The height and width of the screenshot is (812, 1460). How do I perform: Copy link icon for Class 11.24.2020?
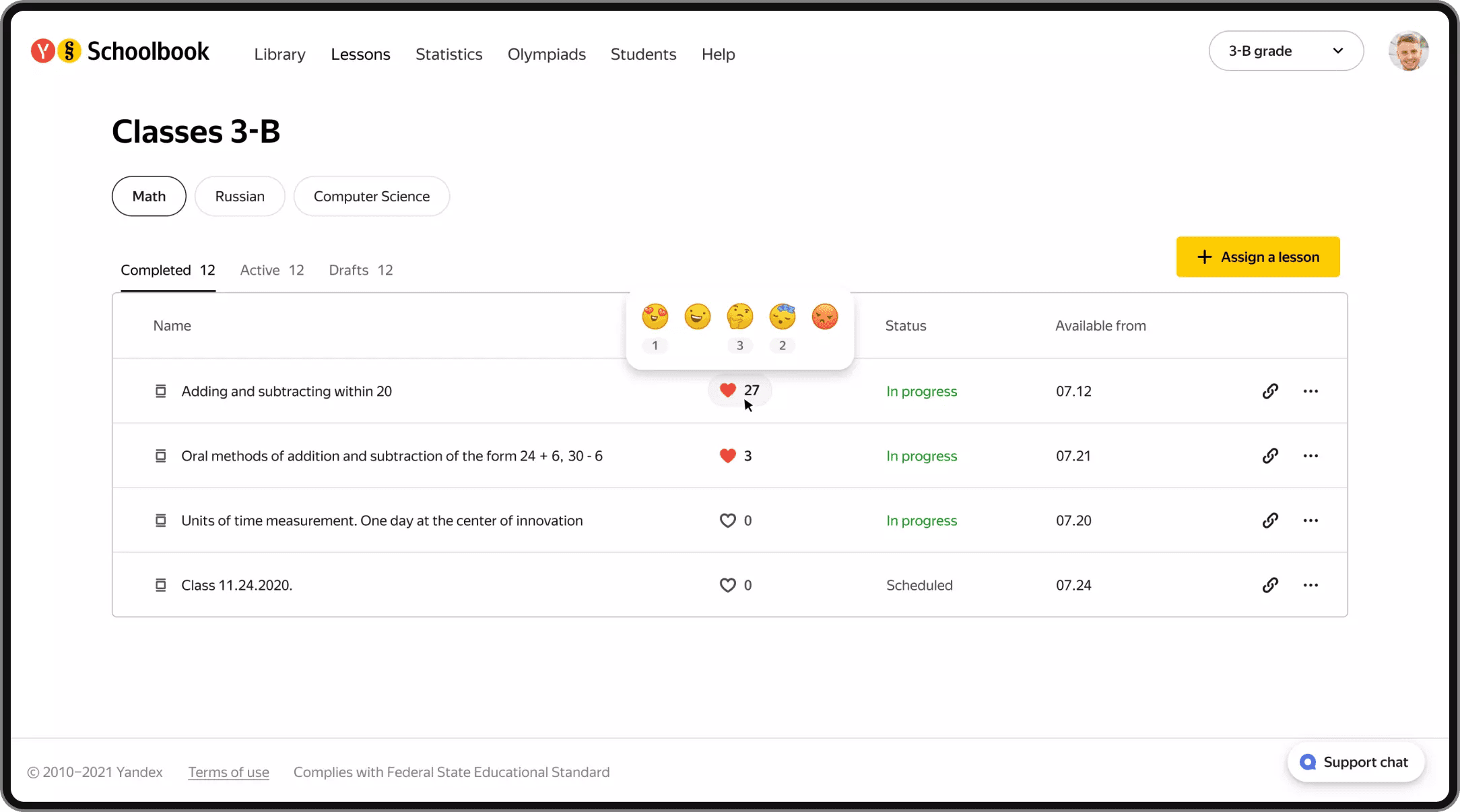[1270, 585]
